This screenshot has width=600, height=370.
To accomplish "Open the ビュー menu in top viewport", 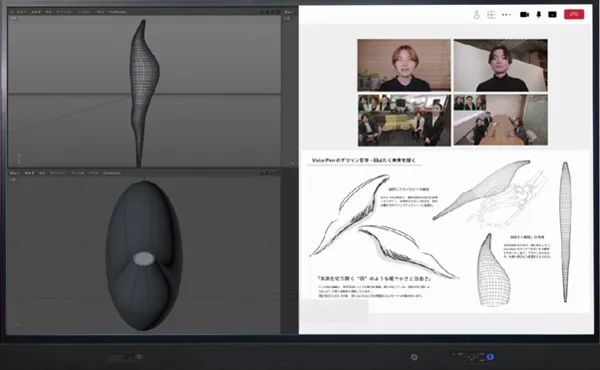I will tap(21, 12).
